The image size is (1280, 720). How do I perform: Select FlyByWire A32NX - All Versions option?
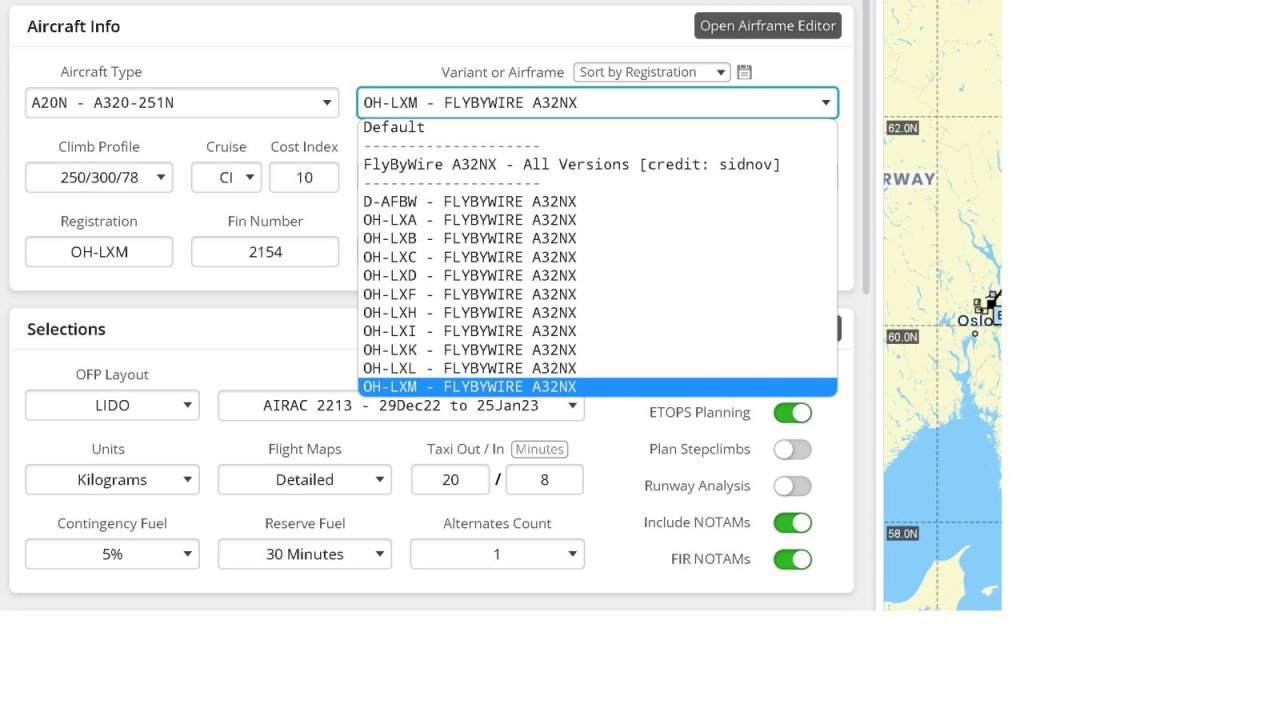tap(598, 165)
